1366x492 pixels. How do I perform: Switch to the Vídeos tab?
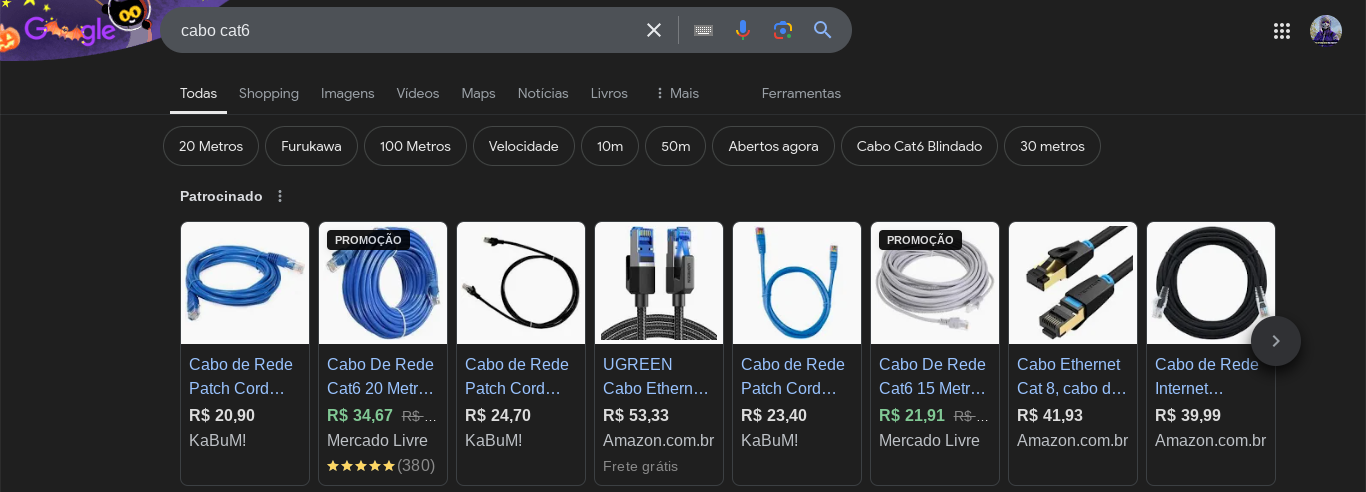pyautogui.click(x=418, y=93)
